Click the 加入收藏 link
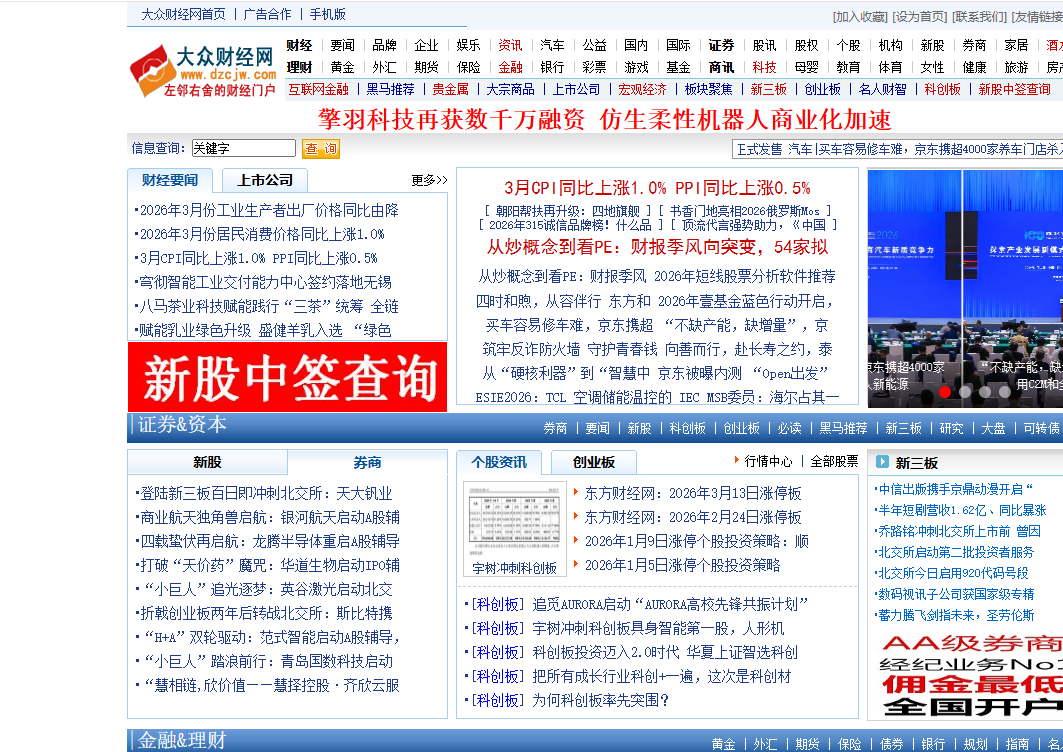The height and width of the screenshot is (752, 1063). pos(860,17)
